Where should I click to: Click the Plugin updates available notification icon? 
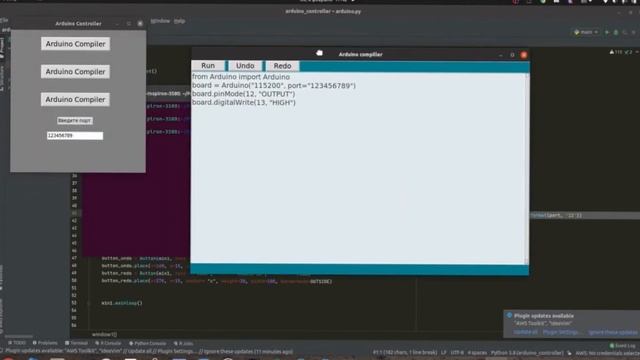pyautogui.click(x=509, y=316)
